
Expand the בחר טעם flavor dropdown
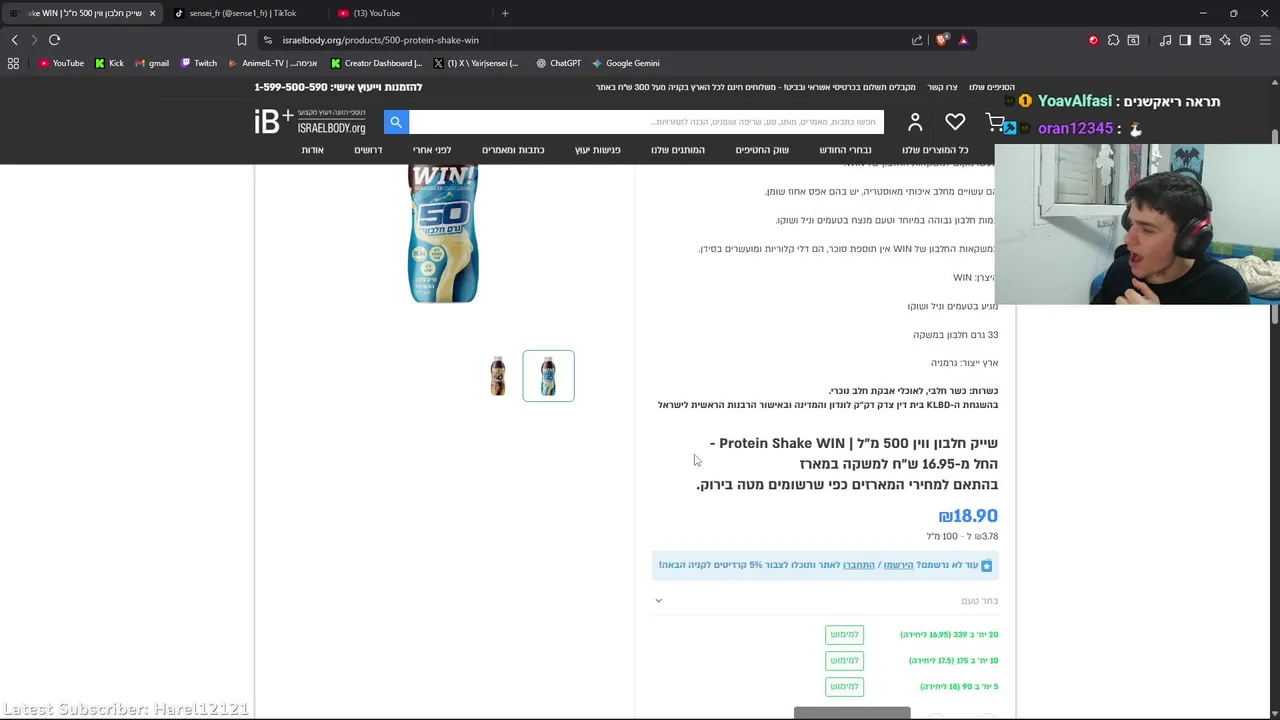tap(825, 600)
